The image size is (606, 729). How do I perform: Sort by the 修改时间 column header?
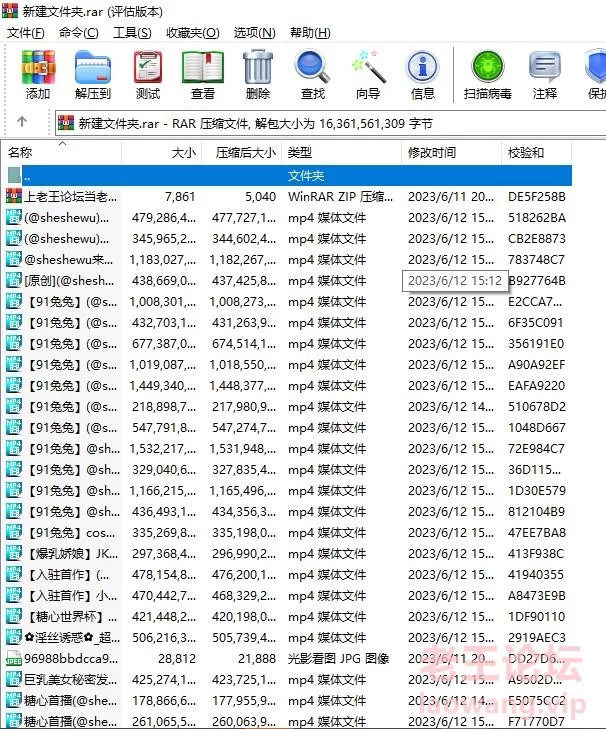pyautogui.click(x=452, y=152)
